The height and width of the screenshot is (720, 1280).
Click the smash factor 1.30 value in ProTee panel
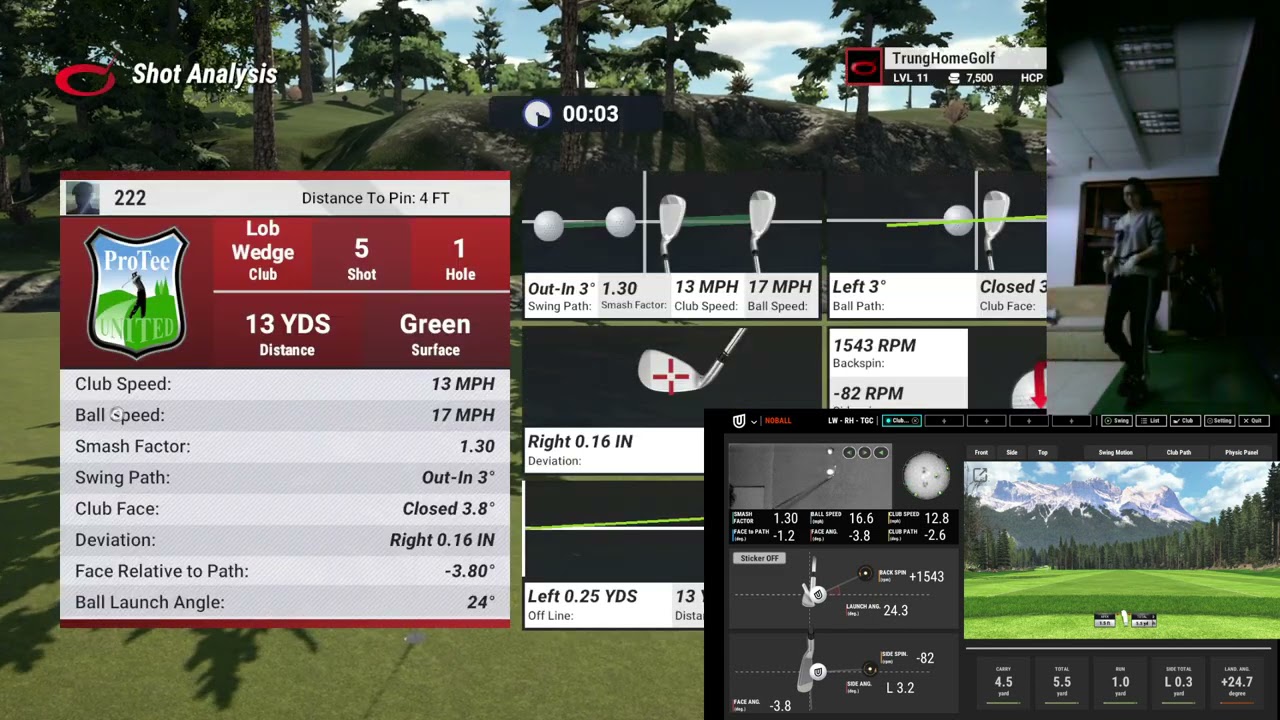(x=785, y=518)
